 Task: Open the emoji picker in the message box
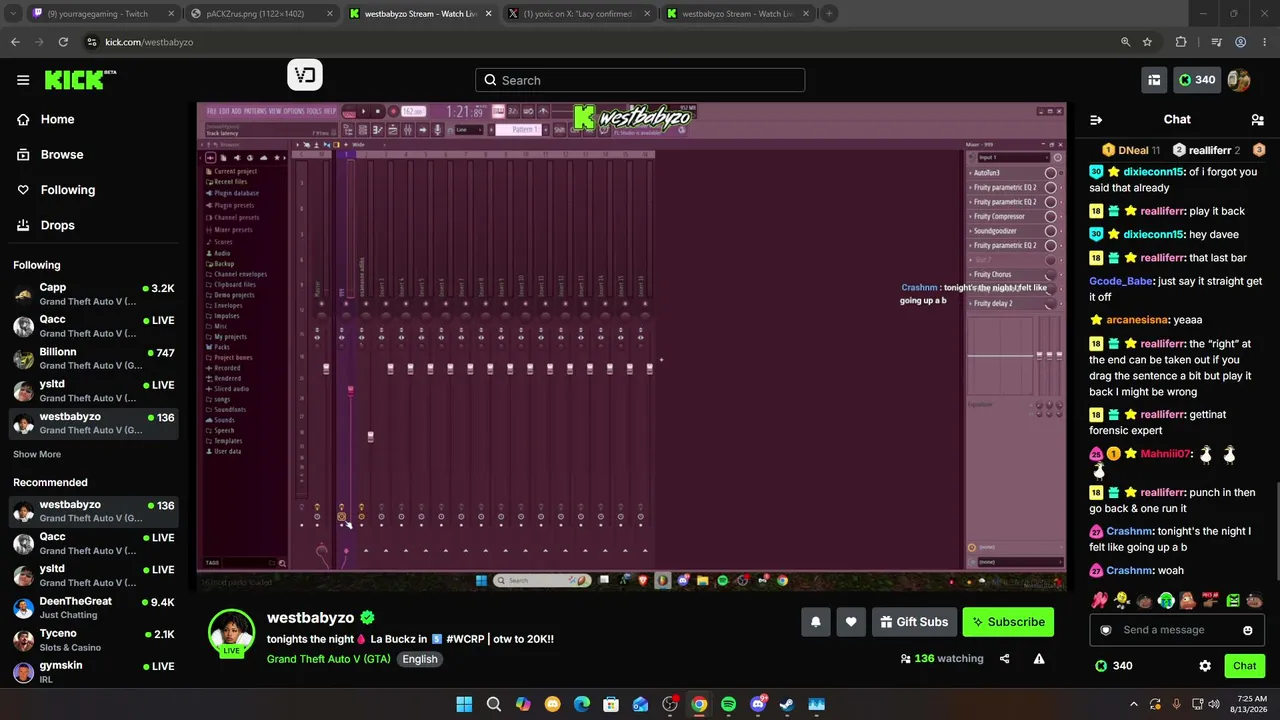(x=1248, y=630)
